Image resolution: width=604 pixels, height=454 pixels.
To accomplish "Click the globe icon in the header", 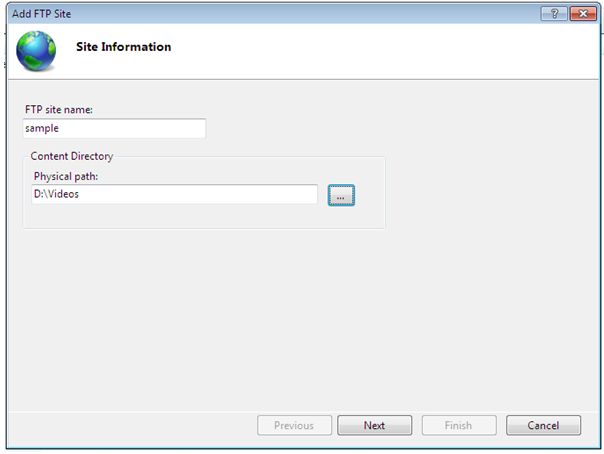I will pyautogui.click(x=36, y=51).
